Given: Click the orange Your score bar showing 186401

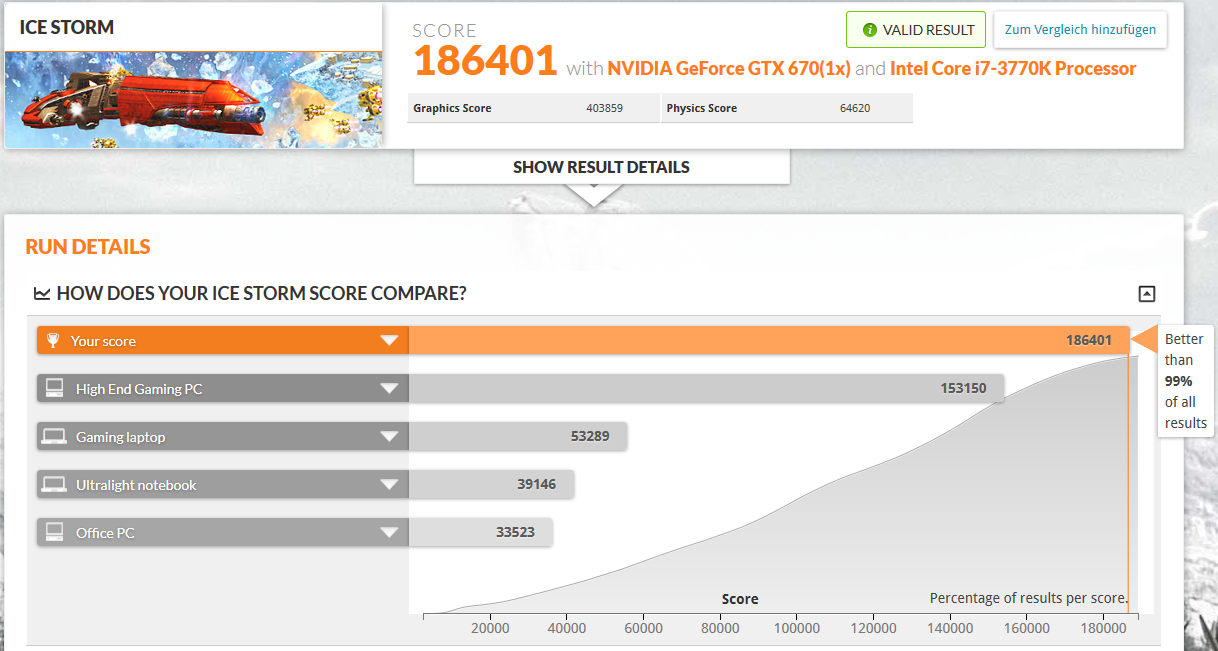Looking at the screenshot, I should click(769, 341).
